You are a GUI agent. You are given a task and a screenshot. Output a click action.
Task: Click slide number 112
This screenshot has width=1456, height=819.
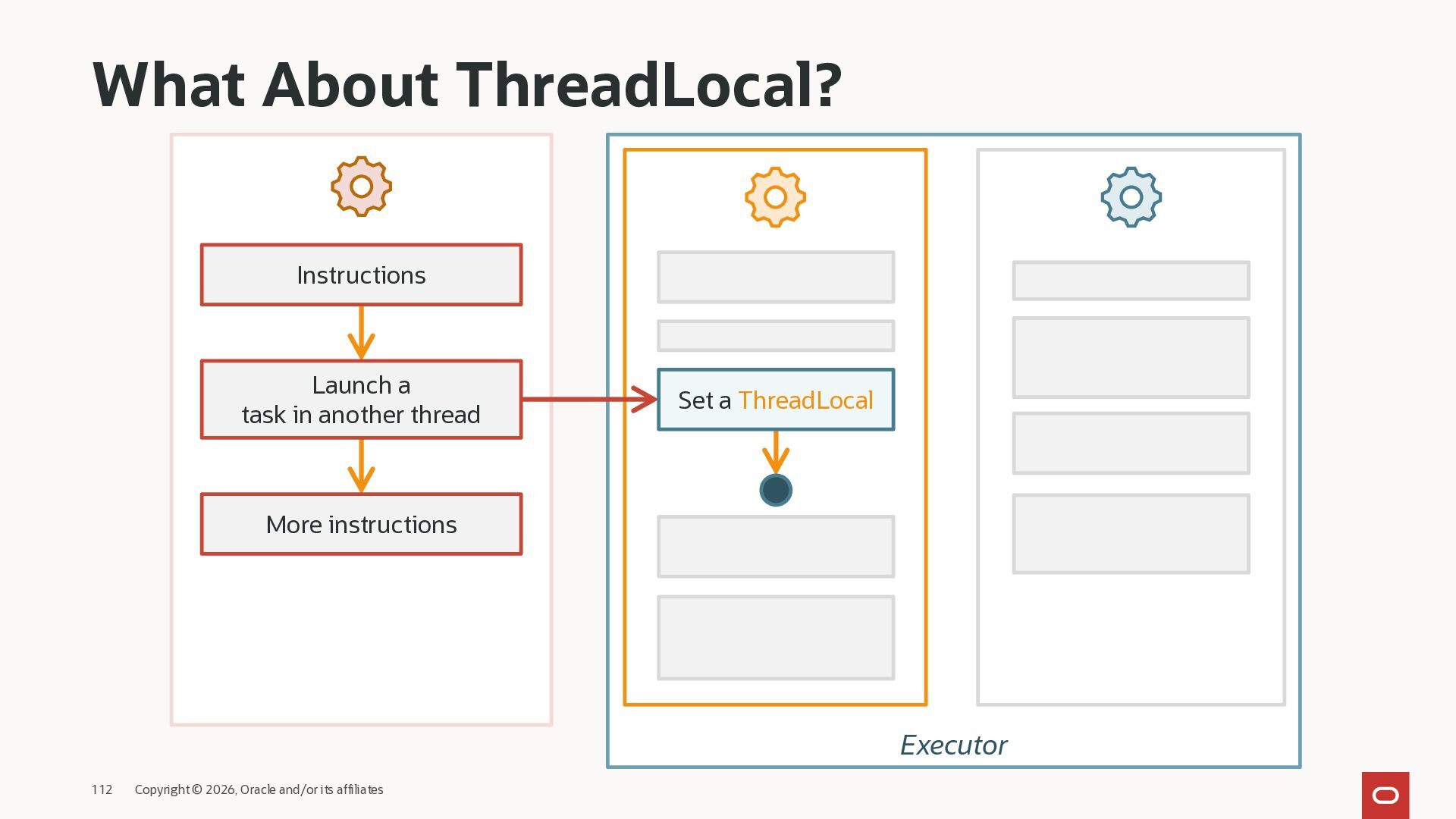coord(102,789)
